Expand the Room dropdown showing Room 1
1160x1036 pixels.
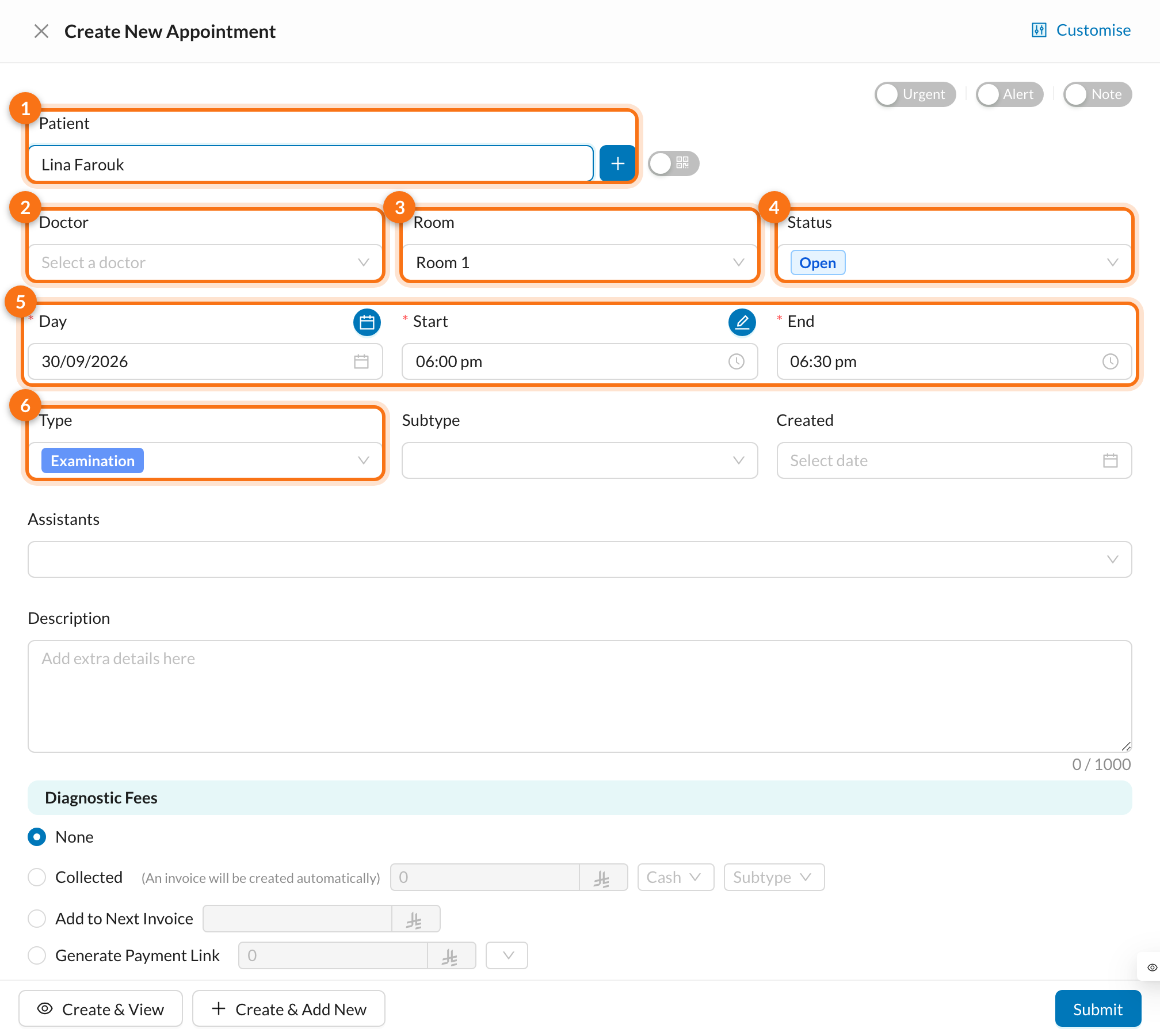(x=579, y=262)
